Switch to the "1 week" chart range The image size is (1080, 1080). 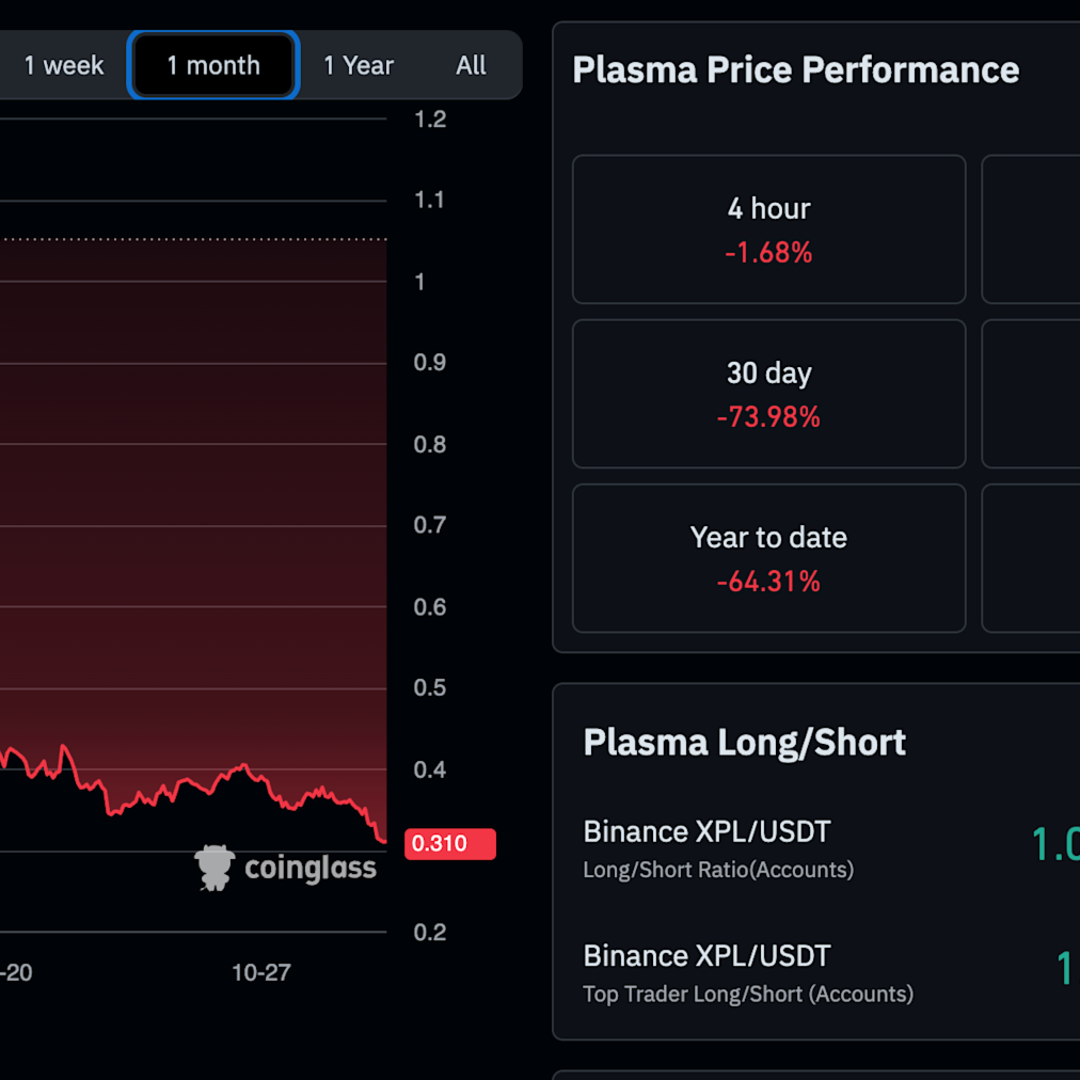(x=62, y=65)
